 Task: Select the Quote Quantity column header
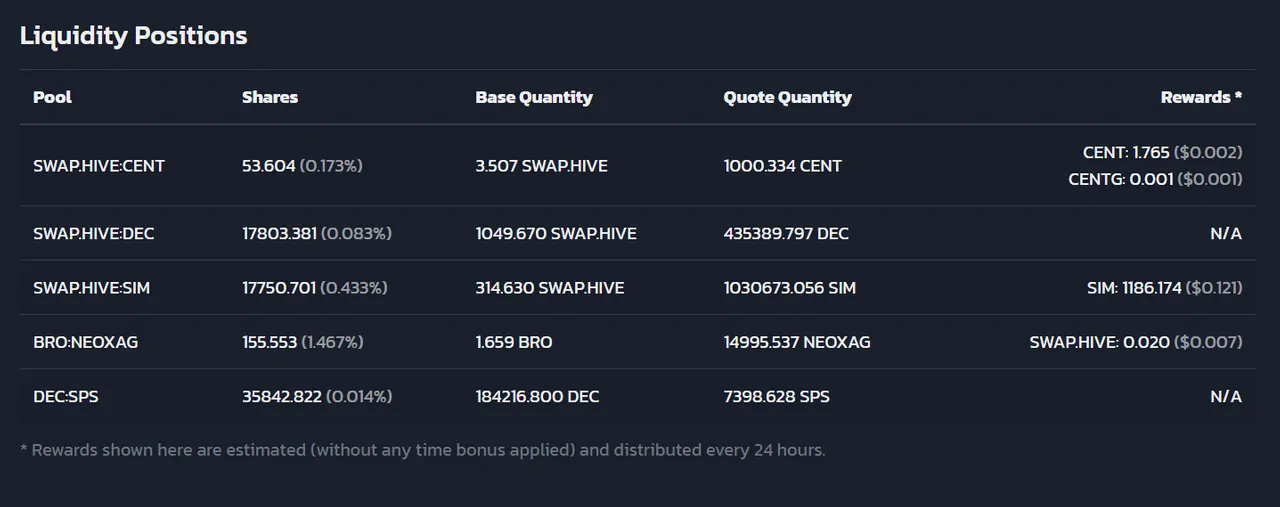click(x=788, y=97)
